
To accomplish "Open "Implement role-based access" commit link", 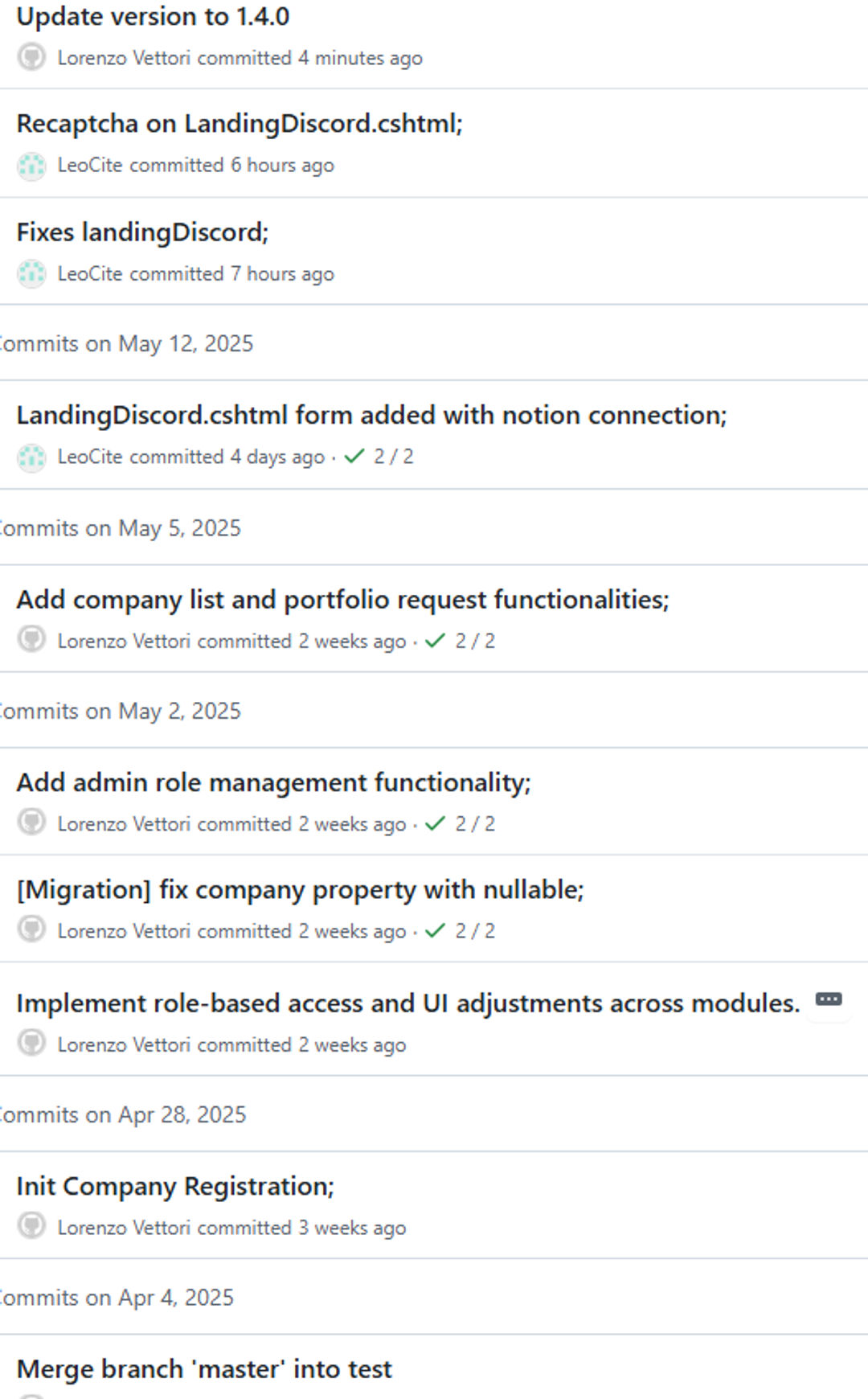I will click(x=407, y=1003).
